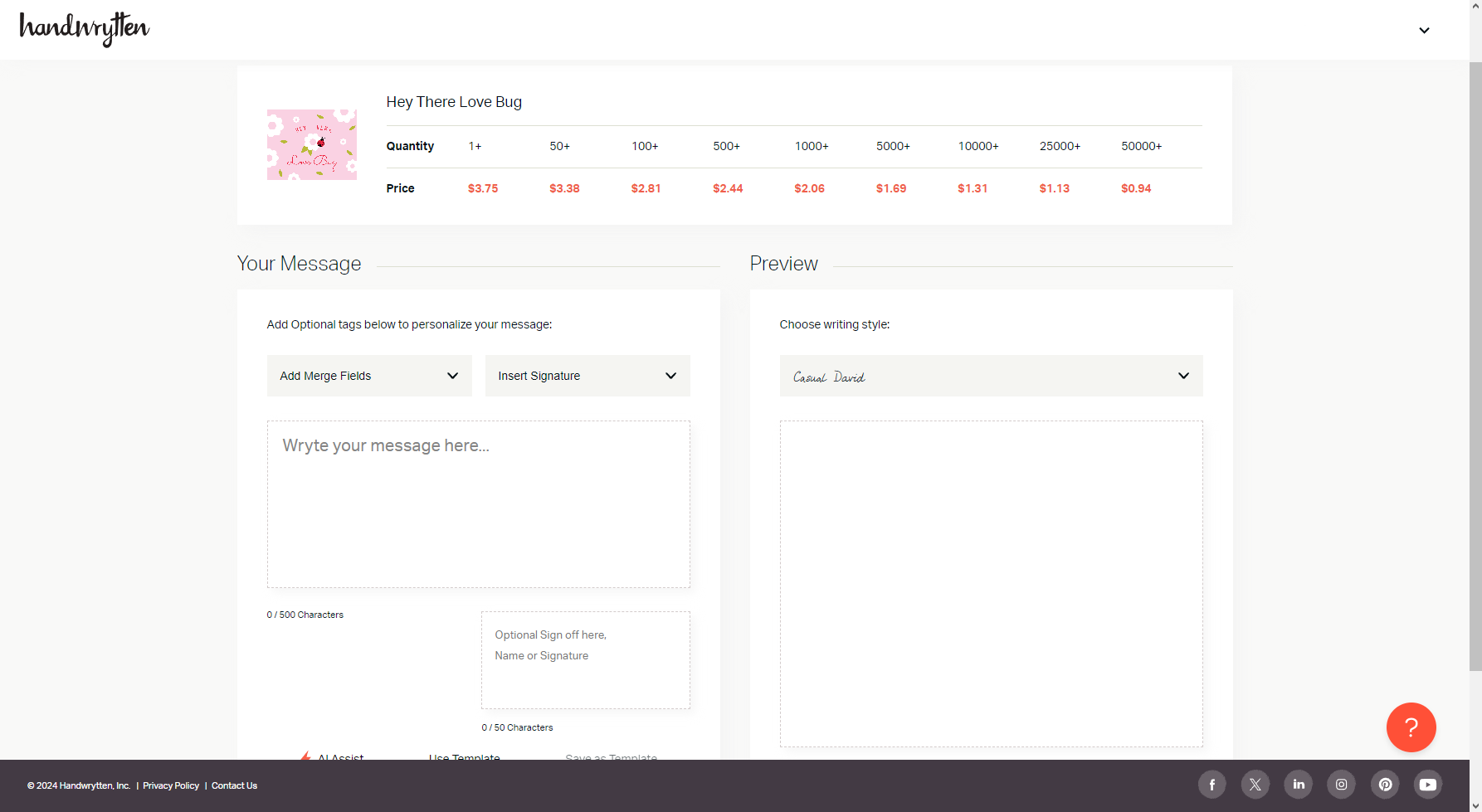Open Handwrytten's Instagram page icon

click(x=1341, y=784)
